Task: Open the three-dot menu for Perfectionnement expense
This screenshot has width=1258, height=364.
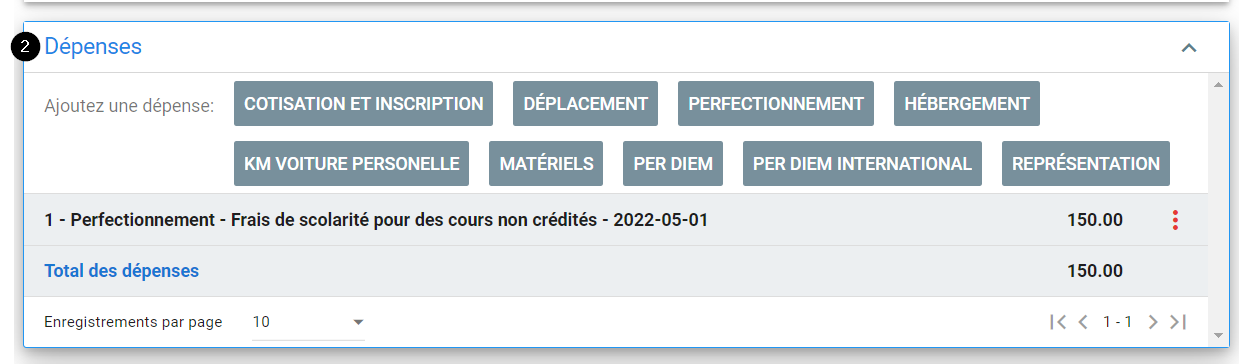Action: click(x=1175, y=220)
